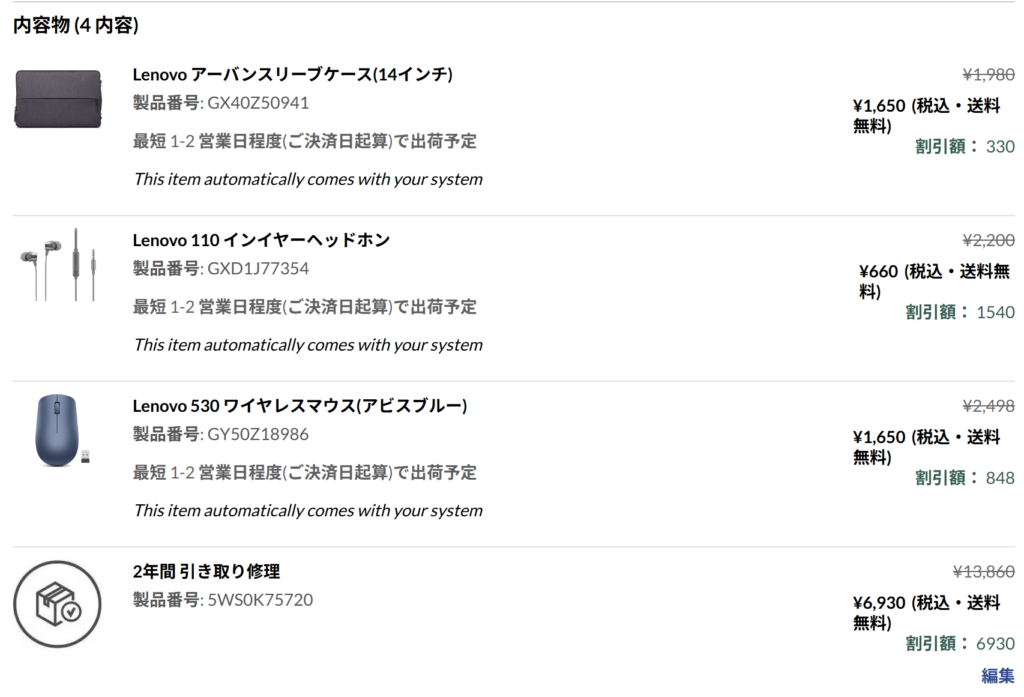This screenshot has width=1024, height=697.
Task: Click the struck-through ¥13,860 price
Action: tap(984, 572)
